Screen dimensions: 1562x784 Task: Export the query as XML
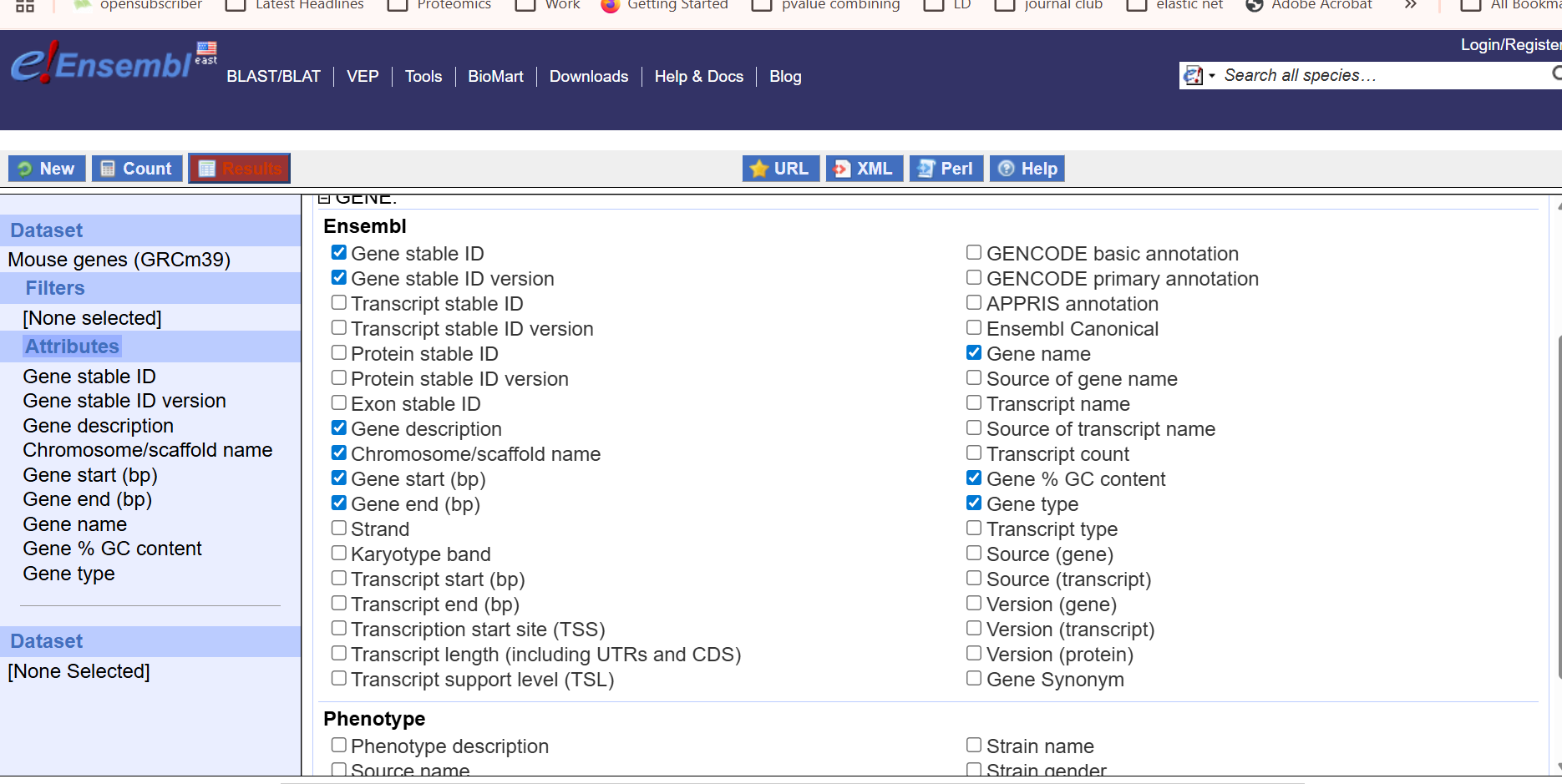click(864, 169)
